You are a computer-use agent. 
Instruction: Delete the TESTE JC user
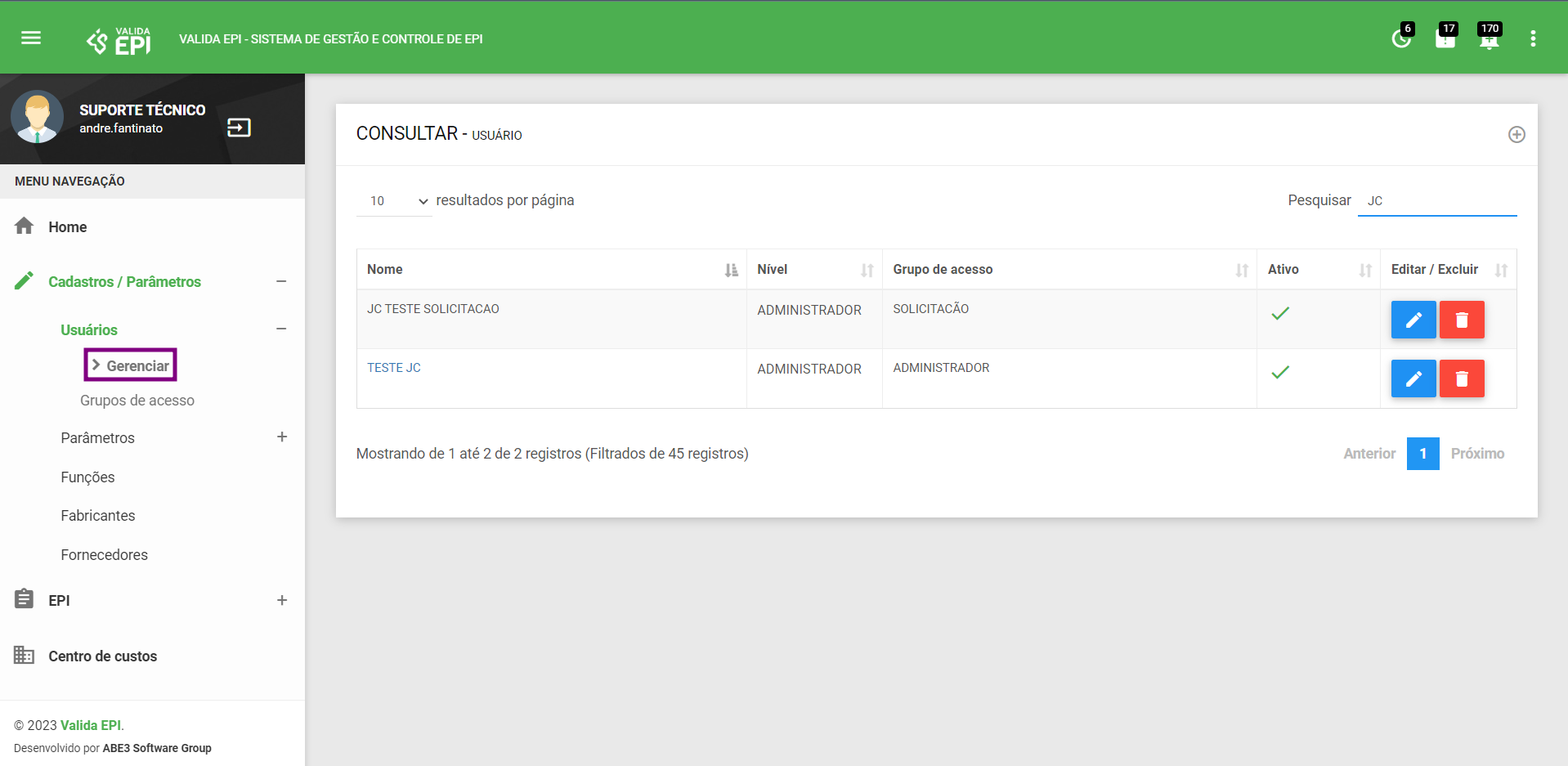(1462, 379)
